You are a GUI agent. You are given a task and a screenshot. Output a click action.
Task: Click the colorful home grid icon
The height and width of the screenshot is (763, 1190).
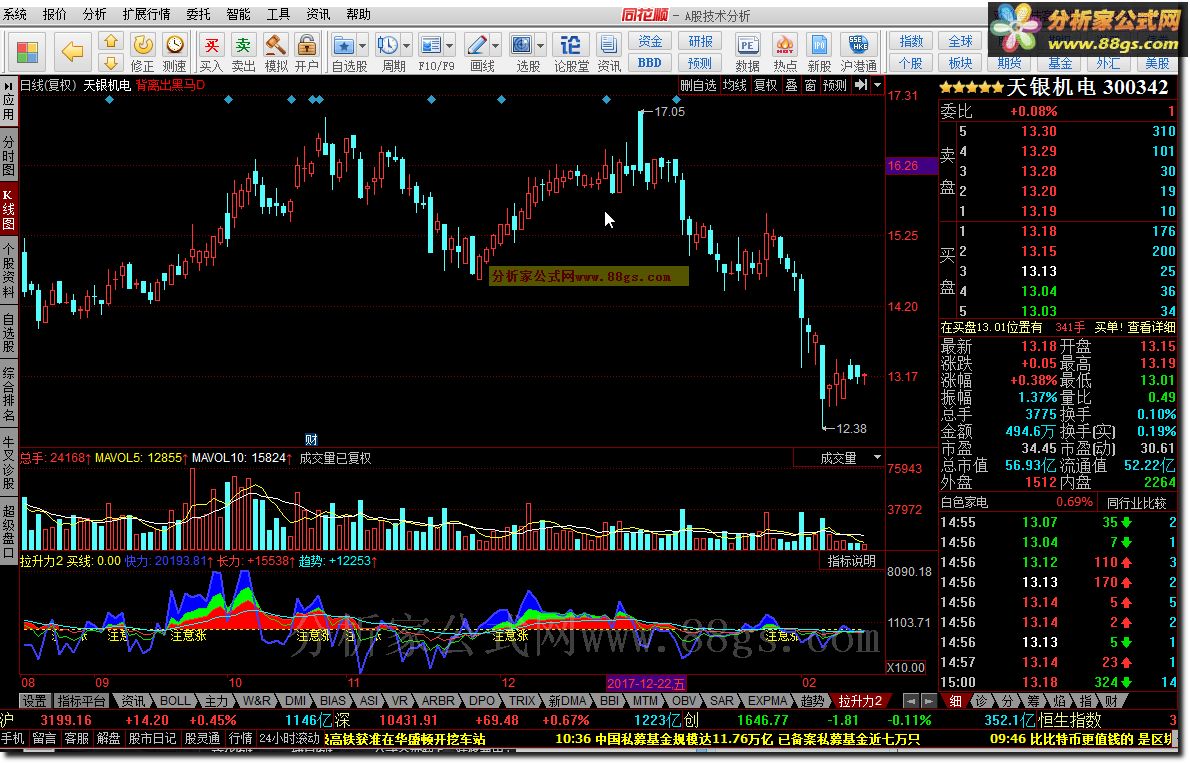[27, 52]
